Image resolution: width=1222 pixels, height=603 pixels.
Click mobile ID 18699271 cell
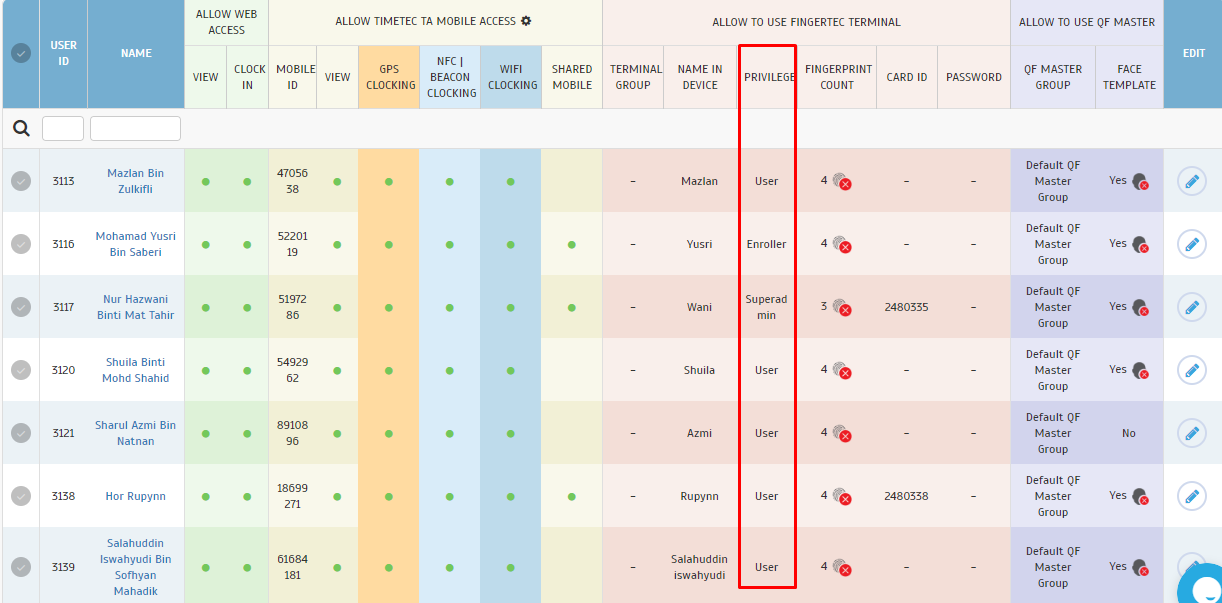coord(292,496)
